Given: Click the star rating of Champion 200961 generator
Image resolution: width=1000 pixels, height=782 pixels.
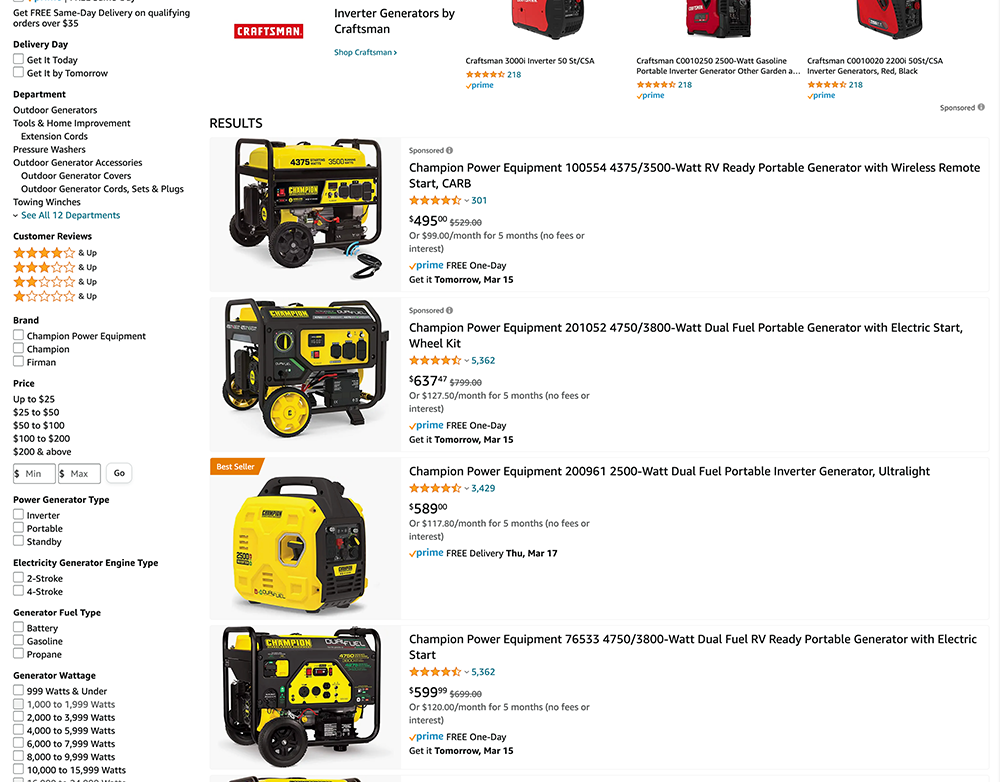Looking at the screenshot, I should tap(435, 488).
